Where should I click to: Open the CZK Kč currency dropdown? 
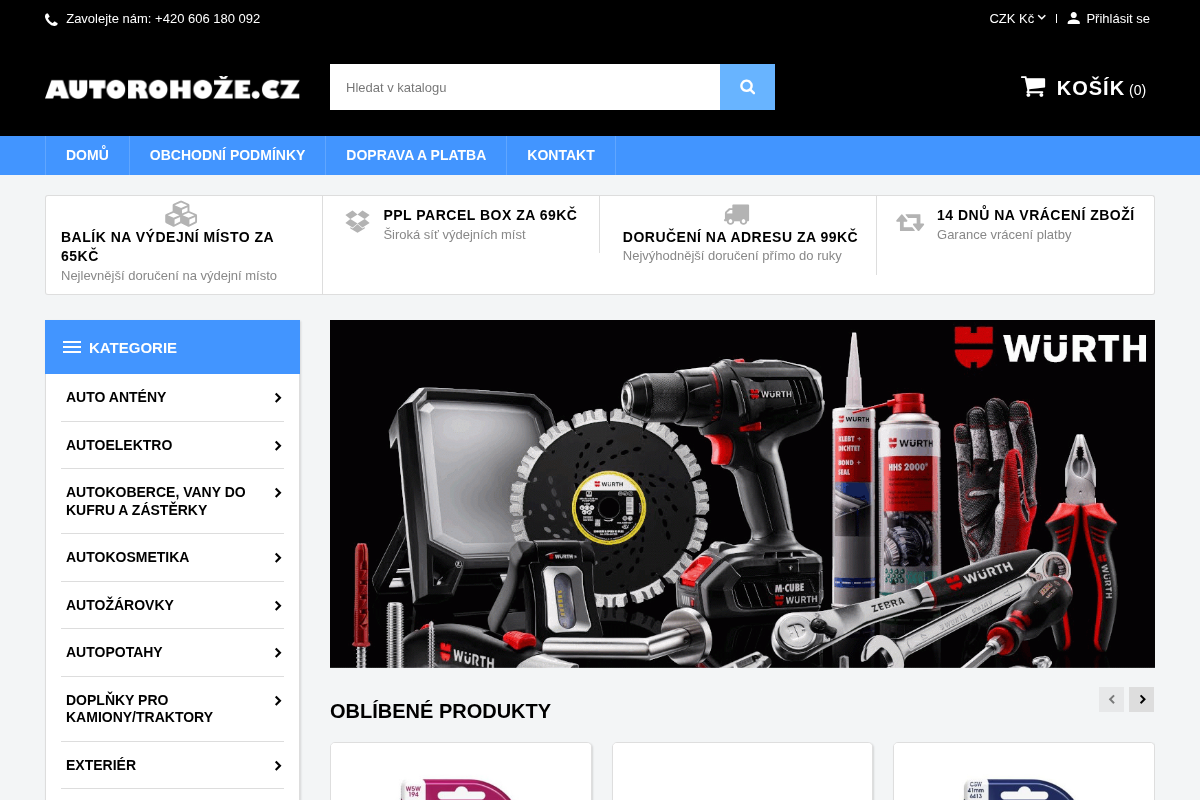[x=1018, y=18]
